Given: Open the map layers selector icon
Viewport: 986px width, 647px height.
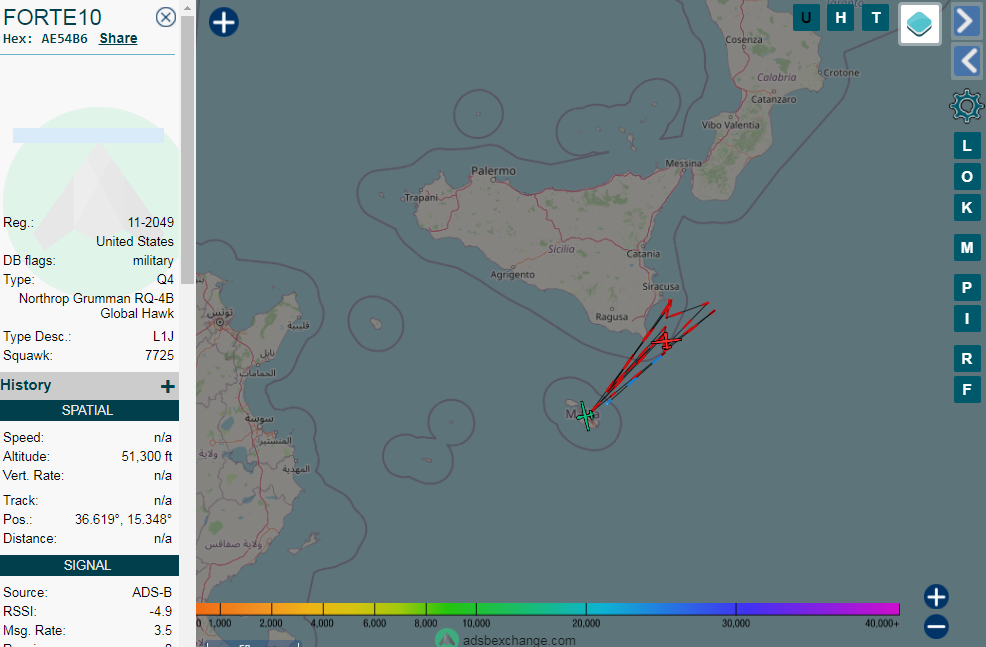Looking at the screenshot, I should click(x=919, y=24).
